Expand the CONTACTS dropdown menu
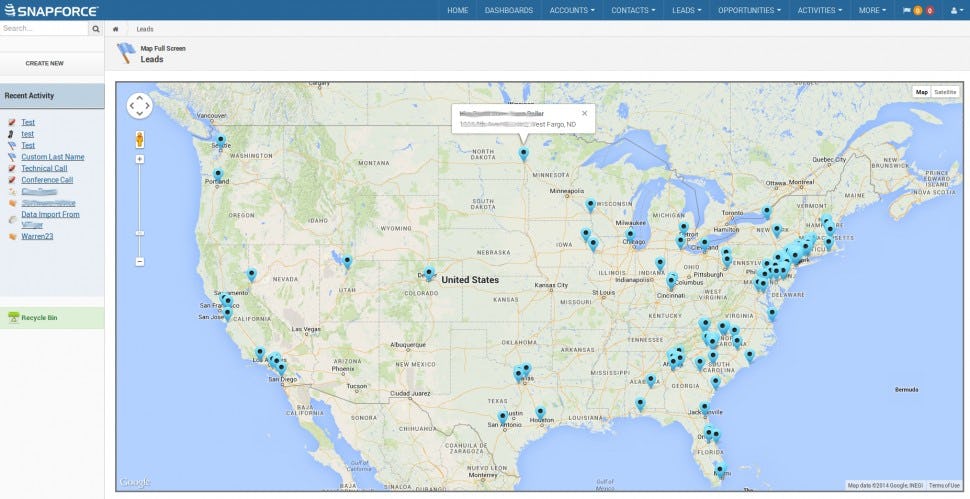 tap(633, 11)
